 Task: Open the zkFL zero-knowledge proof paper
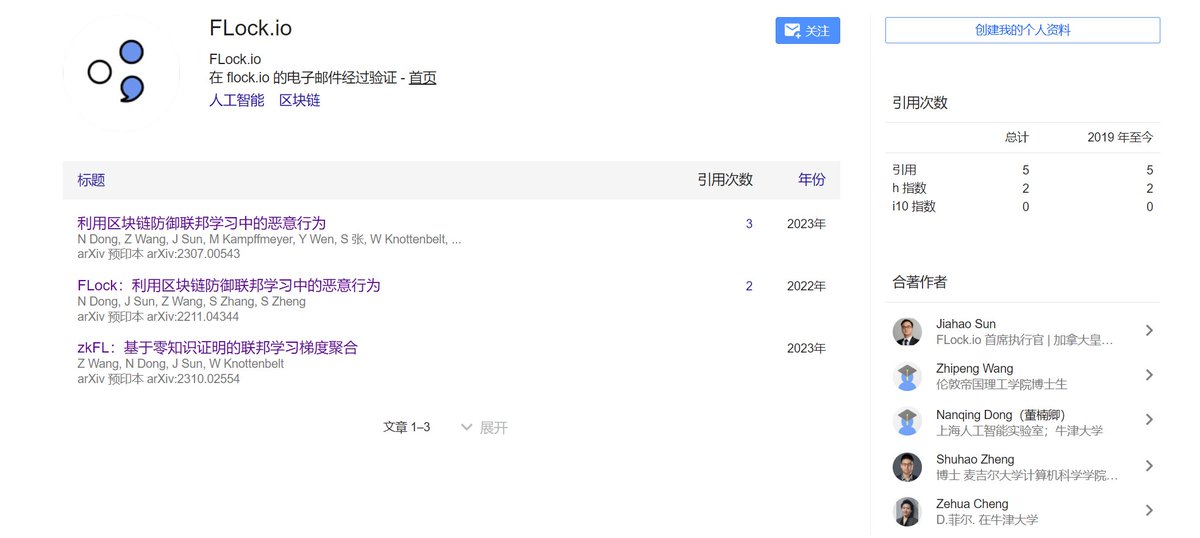point(217,348)
